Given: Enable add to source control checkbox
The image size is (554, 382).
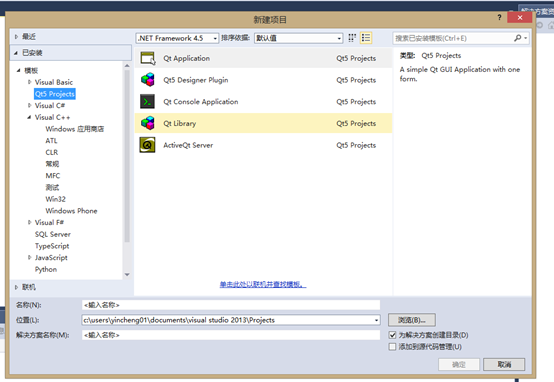Looking at the screenshot, I should 392,347.
